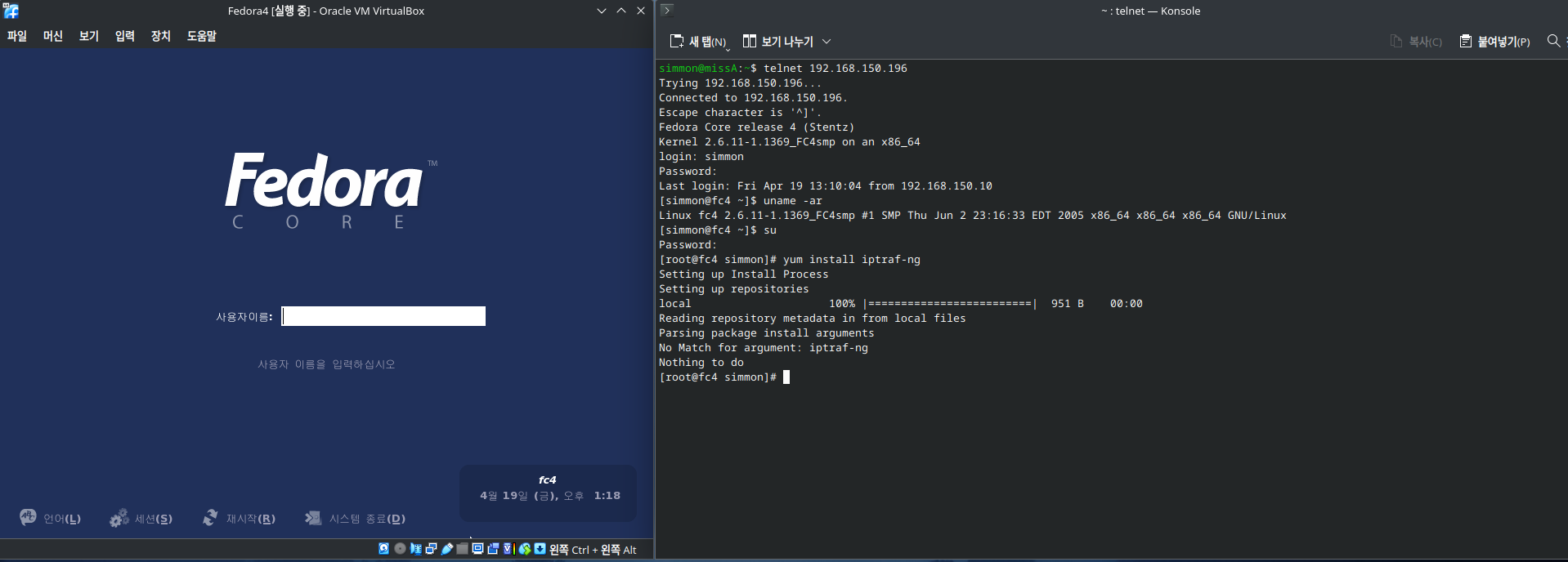Click the keyboard capture arrow icon in VirtualBox
Viewport: 1568px width, 562px height.
(540, 549)
